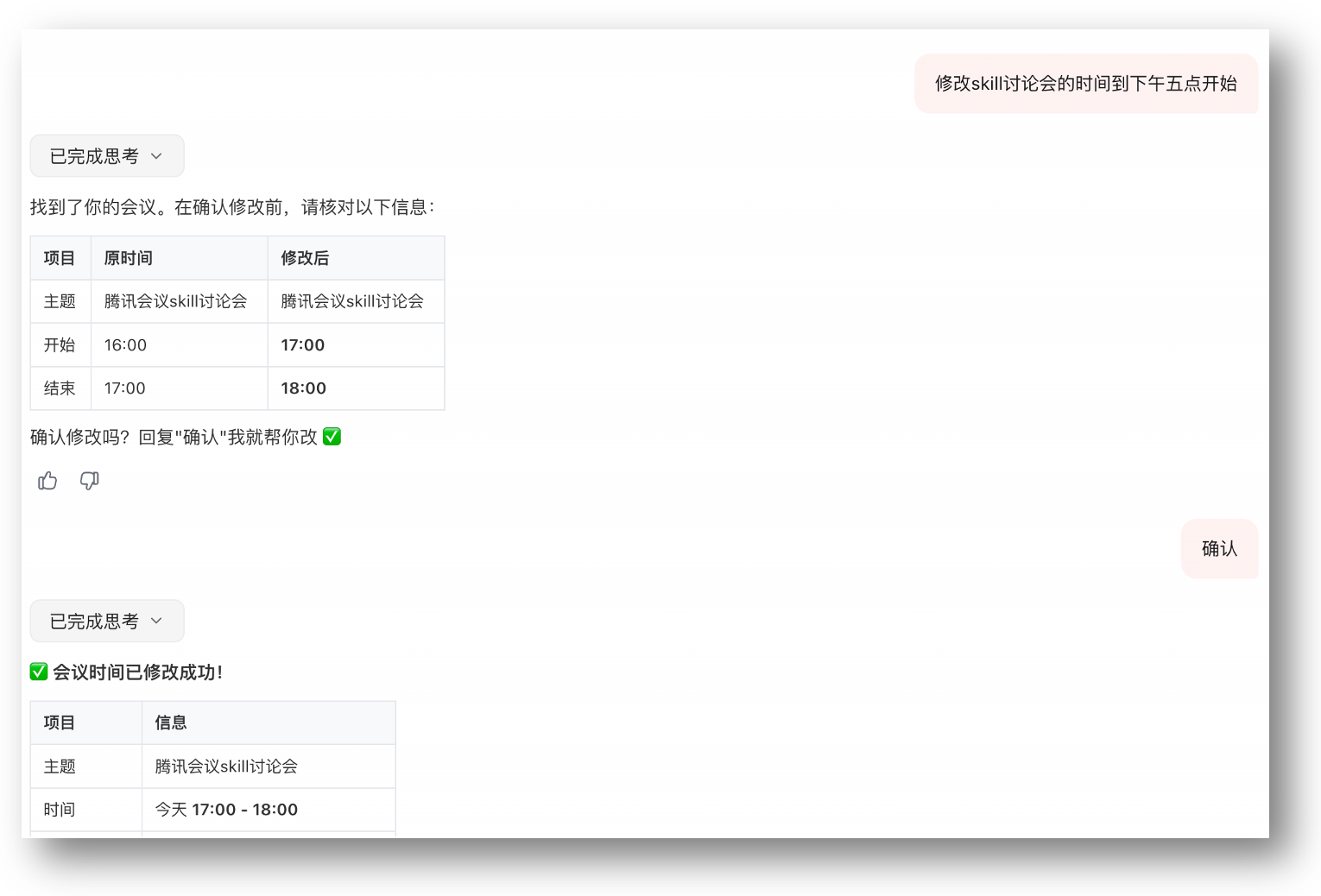Click the 开始 row label
Screen dimensions: 1321x896
tap(60, 345)
